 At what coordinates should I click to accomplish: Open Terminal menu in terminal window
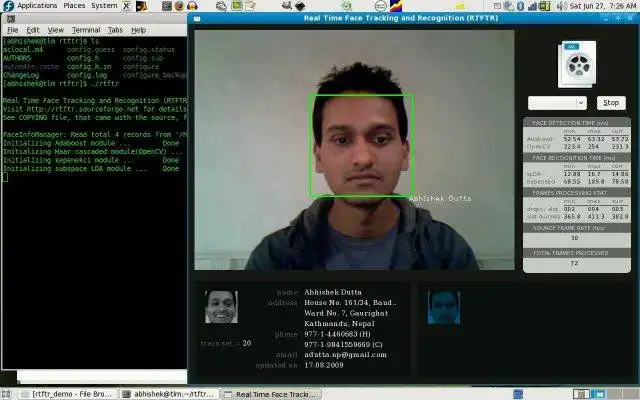coord(86,30)
